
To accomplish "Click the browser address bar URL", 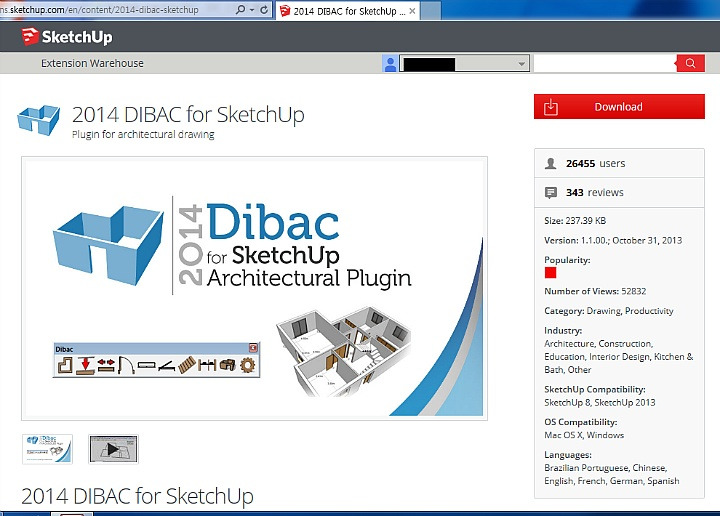I will coord(100,10).
